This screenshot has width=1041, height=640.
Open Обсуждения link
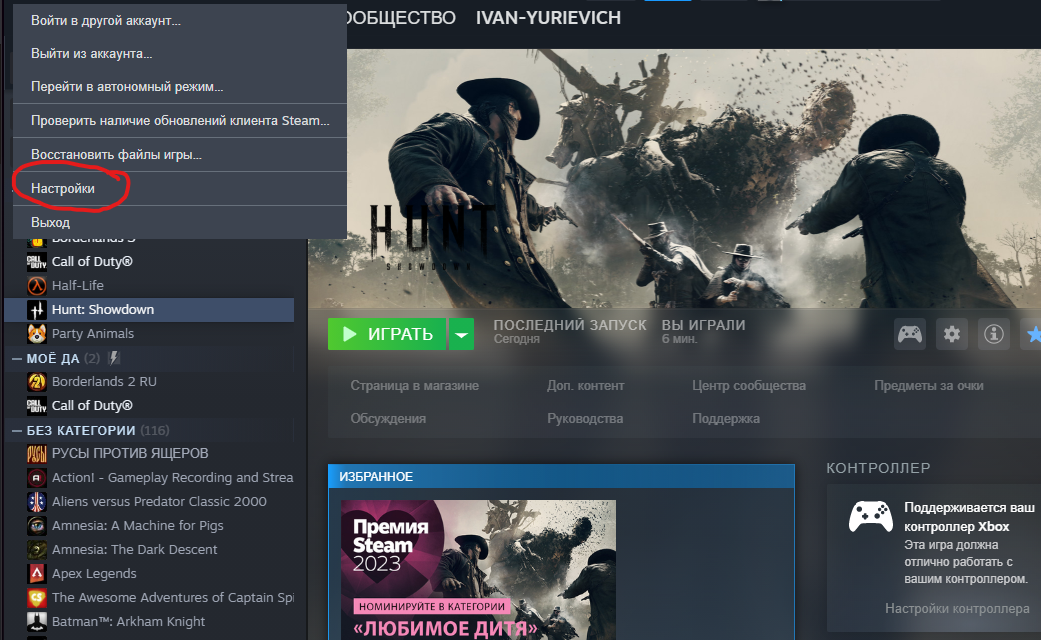[388, 419]
